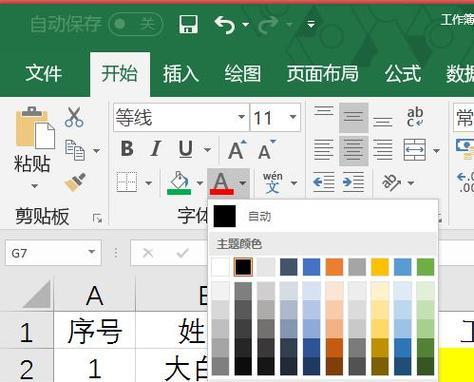This screenshot has height=382, width=474.
Task: Toggle Bold formatting
Action: 127,149
